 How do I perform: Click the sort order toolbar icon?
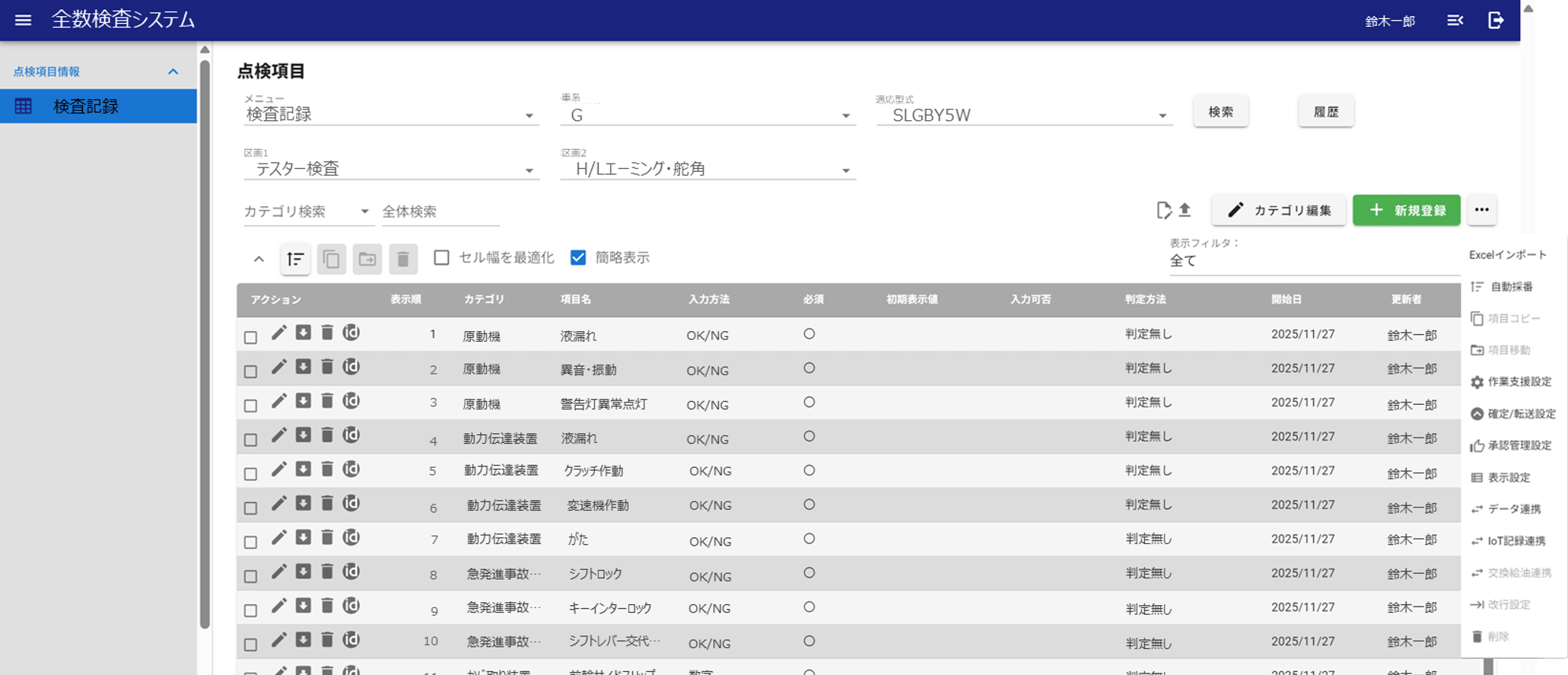[295, 259]
